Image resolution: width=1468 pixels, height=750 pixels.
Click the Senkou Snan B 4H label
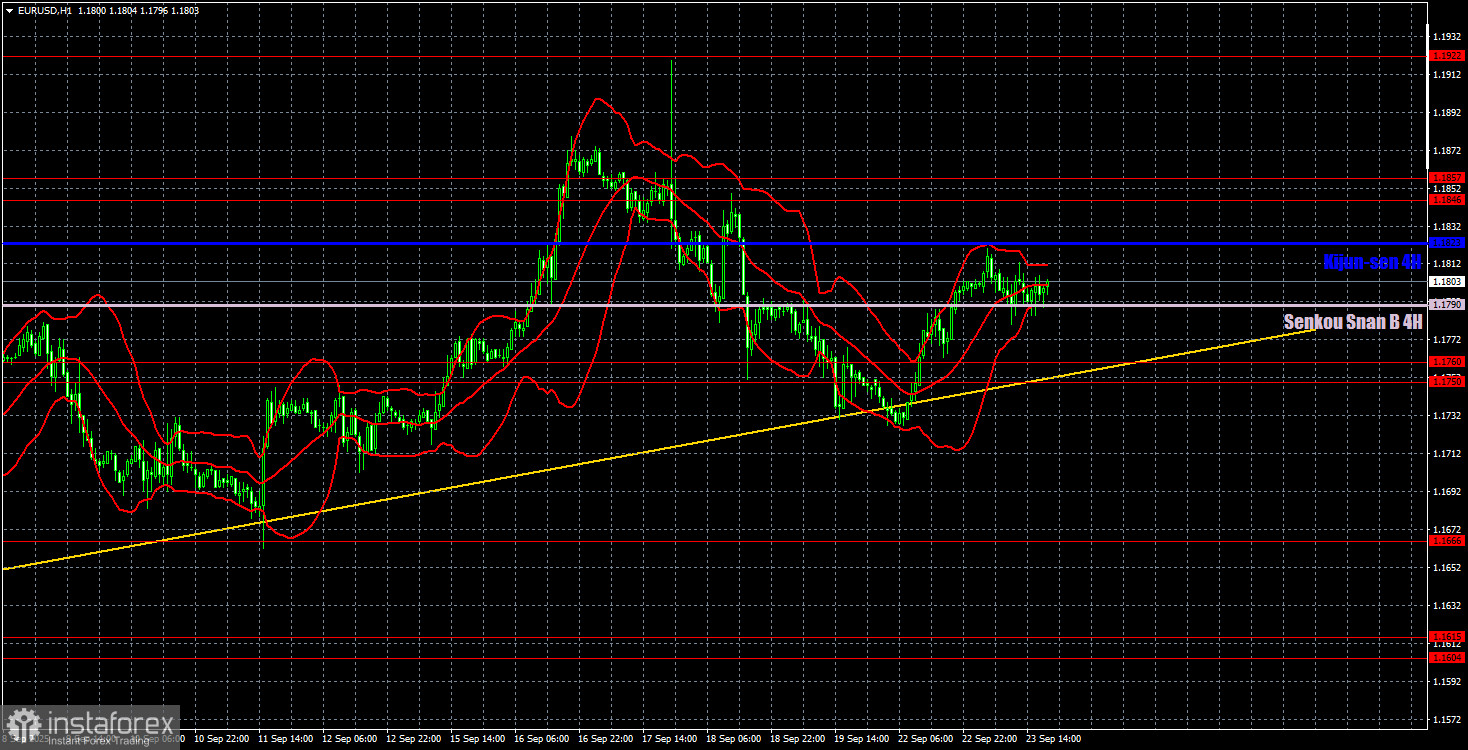[x=1352, y=322]
